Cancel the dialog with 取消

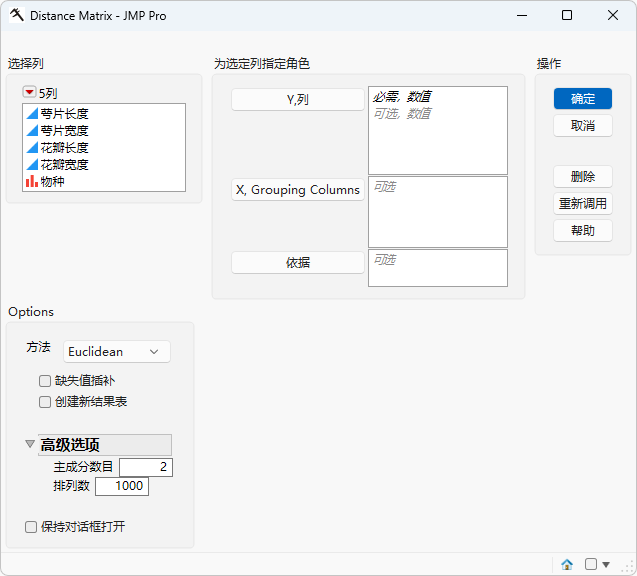[x=583, y=126]
